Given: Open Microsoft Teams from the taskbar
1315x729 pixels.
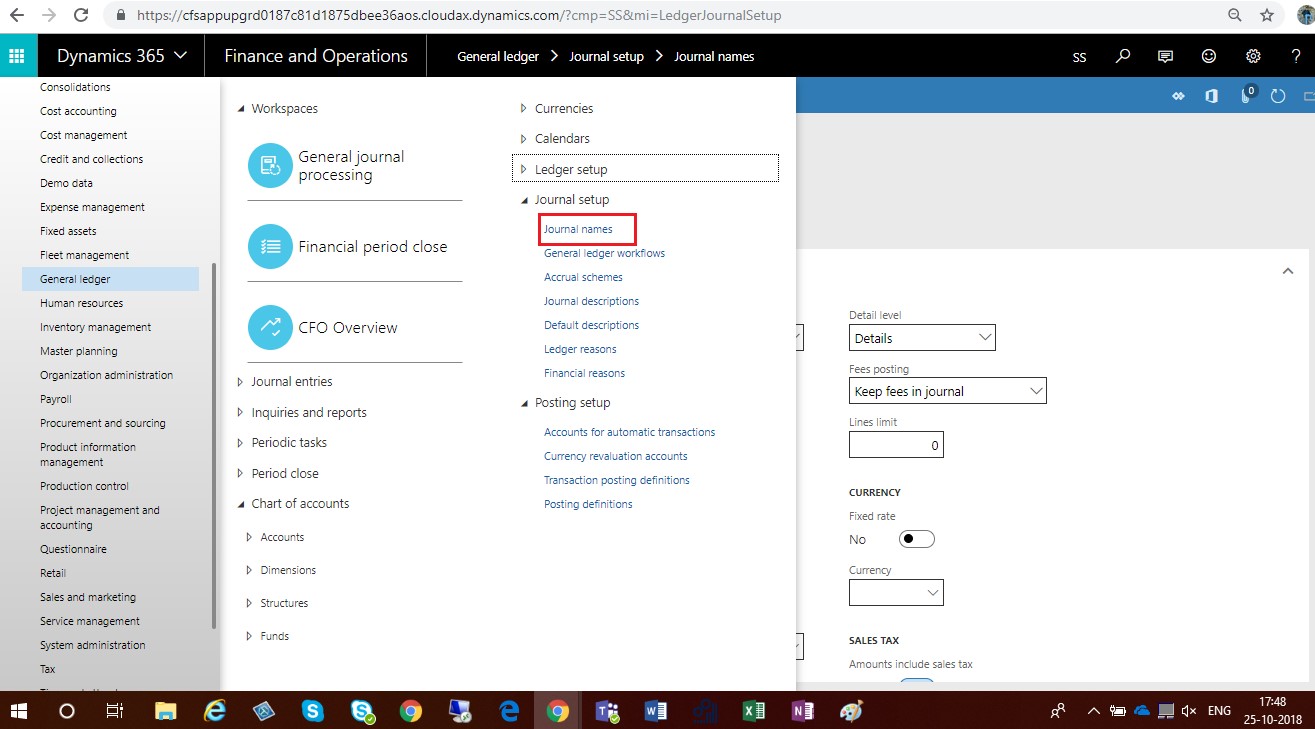Looking at the screenshot, I should point(606,711).
